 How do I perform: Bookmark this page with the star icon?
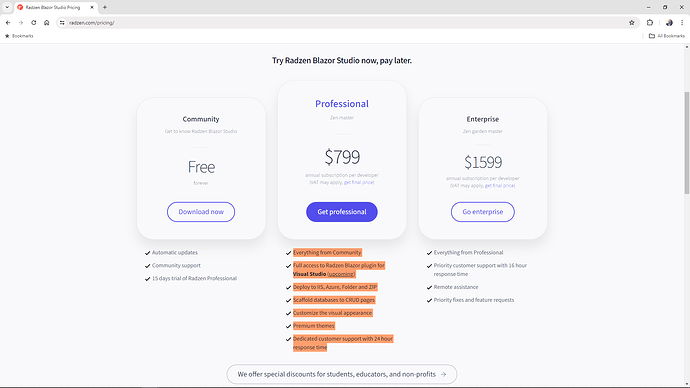coord(631,22)
